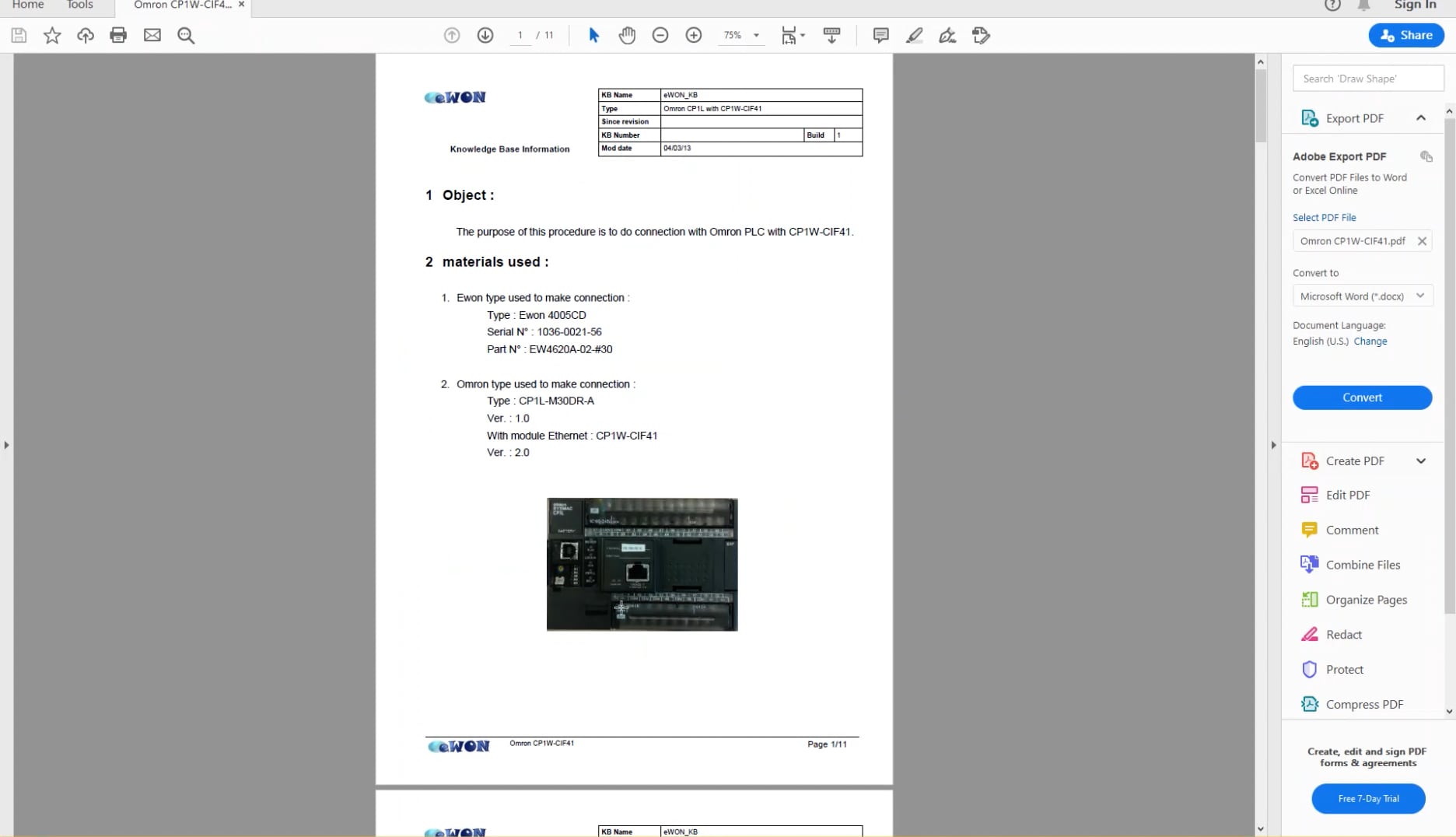Select the Hand pan tool
This screenshot has height=837, width=1456.
click(x=627, y=35)
